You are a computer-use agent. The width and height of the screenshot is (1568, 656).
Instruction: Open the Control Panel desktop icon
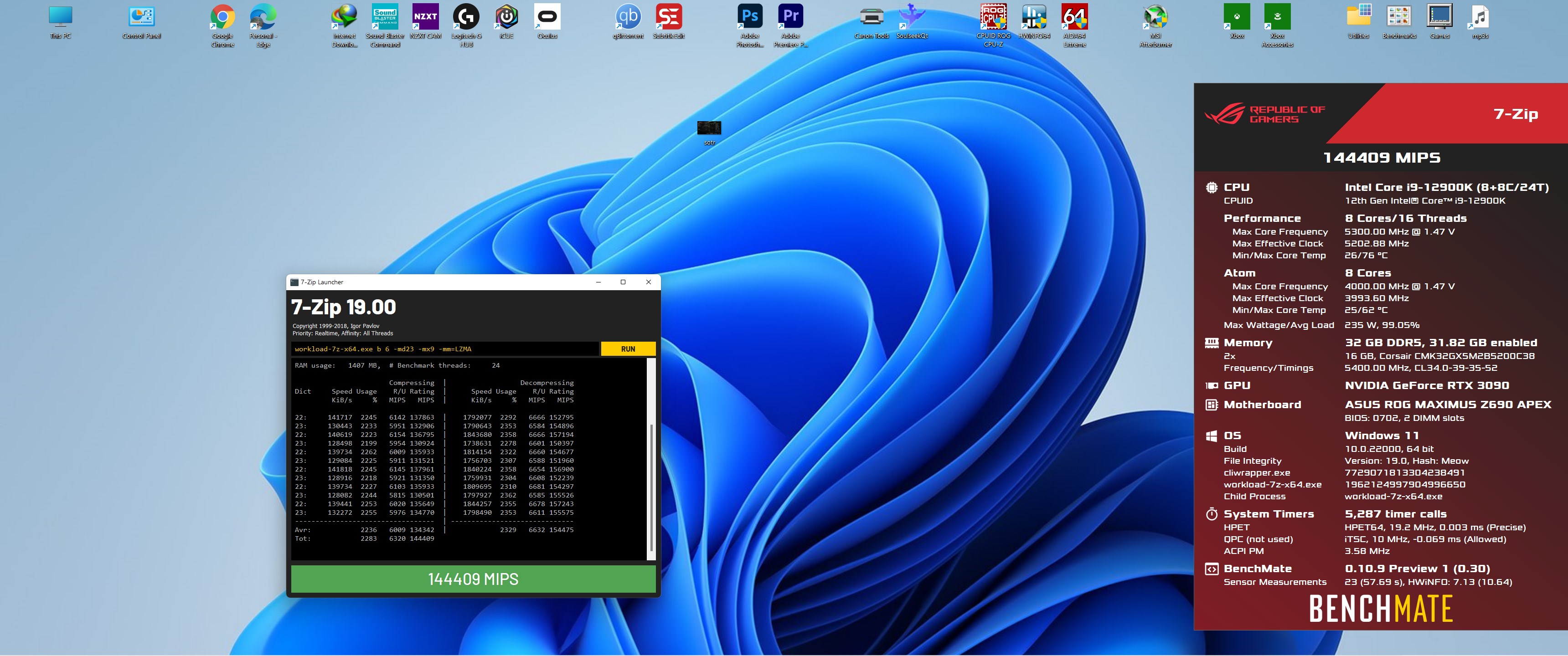coord(142,22)
